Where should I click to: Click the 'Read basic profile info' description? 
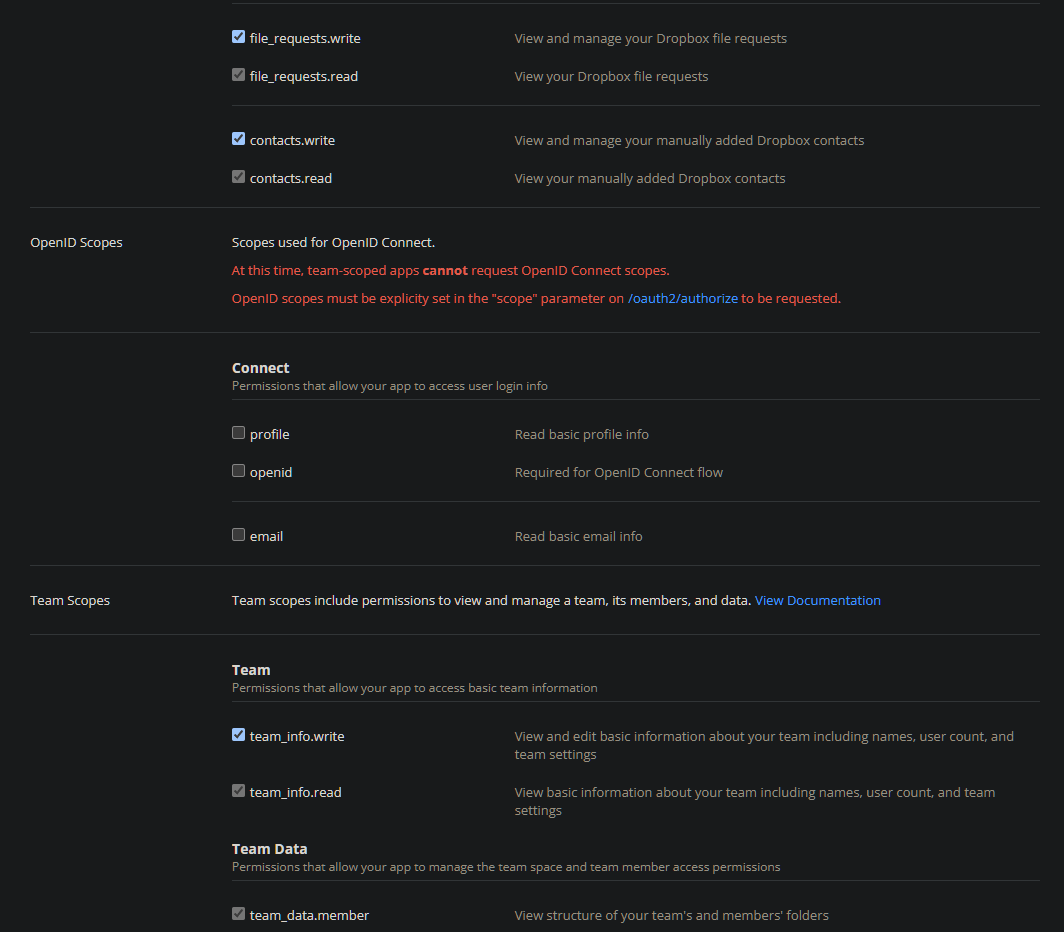(582, 434)
